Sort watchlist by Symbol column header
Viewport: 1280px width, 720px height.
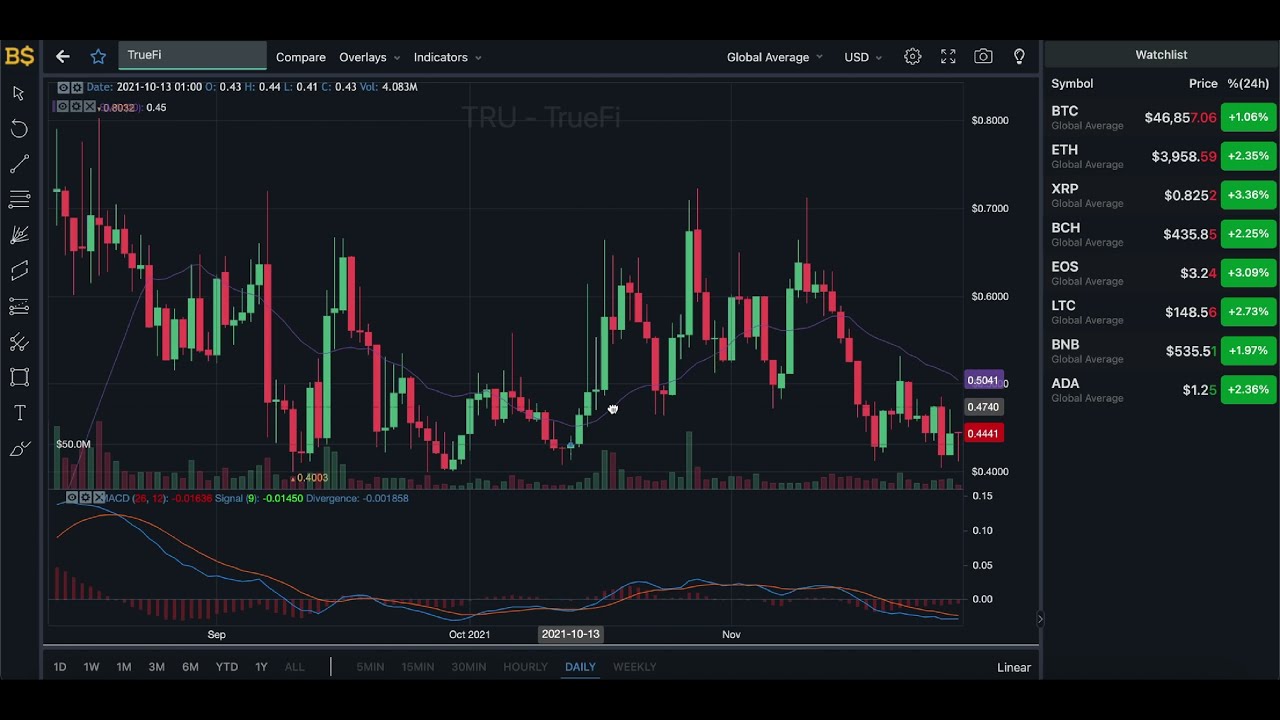coord(1072,84)
